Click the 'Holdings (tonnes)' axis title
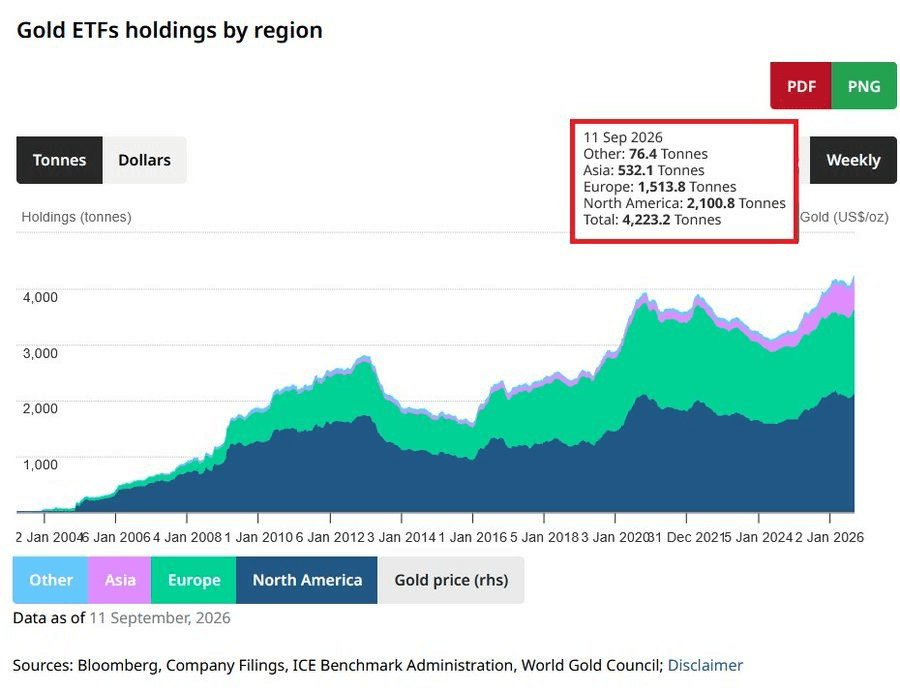 (76, 217)
